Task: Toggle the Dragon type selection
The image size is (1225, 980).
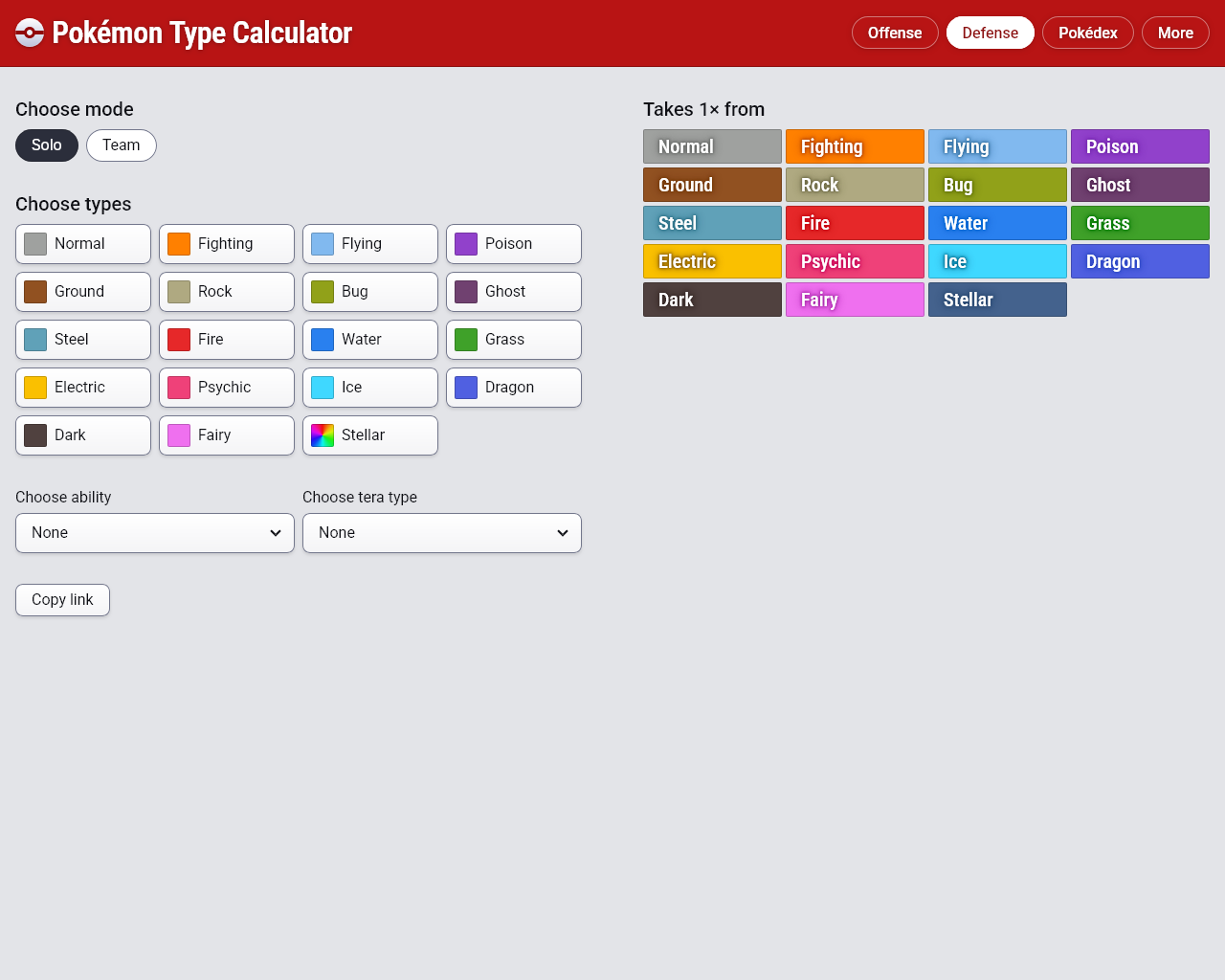Action: 514,388
